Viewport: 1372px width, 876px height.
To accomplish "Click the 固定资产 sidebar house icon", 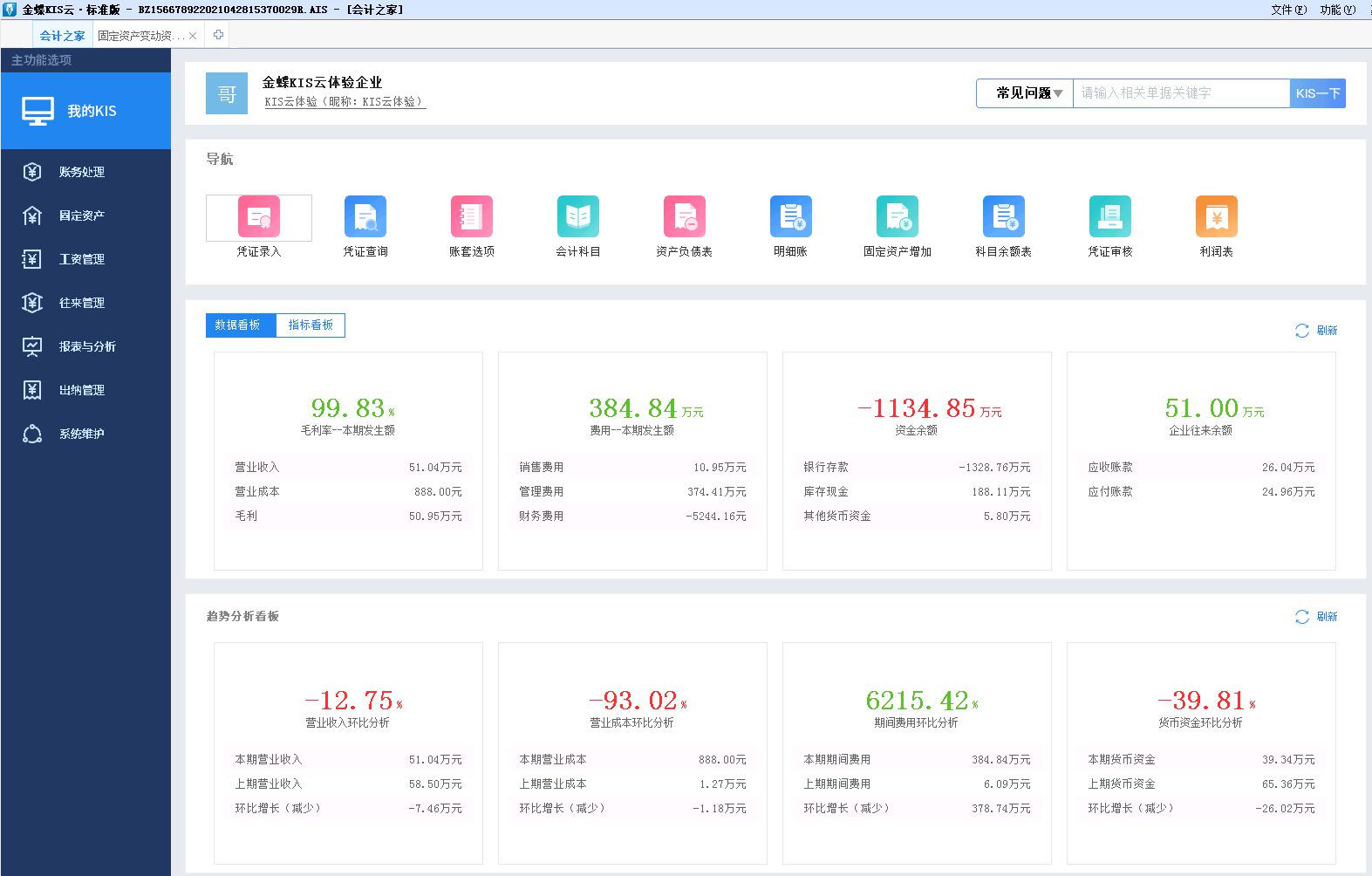I will click(x=32, y=216).
